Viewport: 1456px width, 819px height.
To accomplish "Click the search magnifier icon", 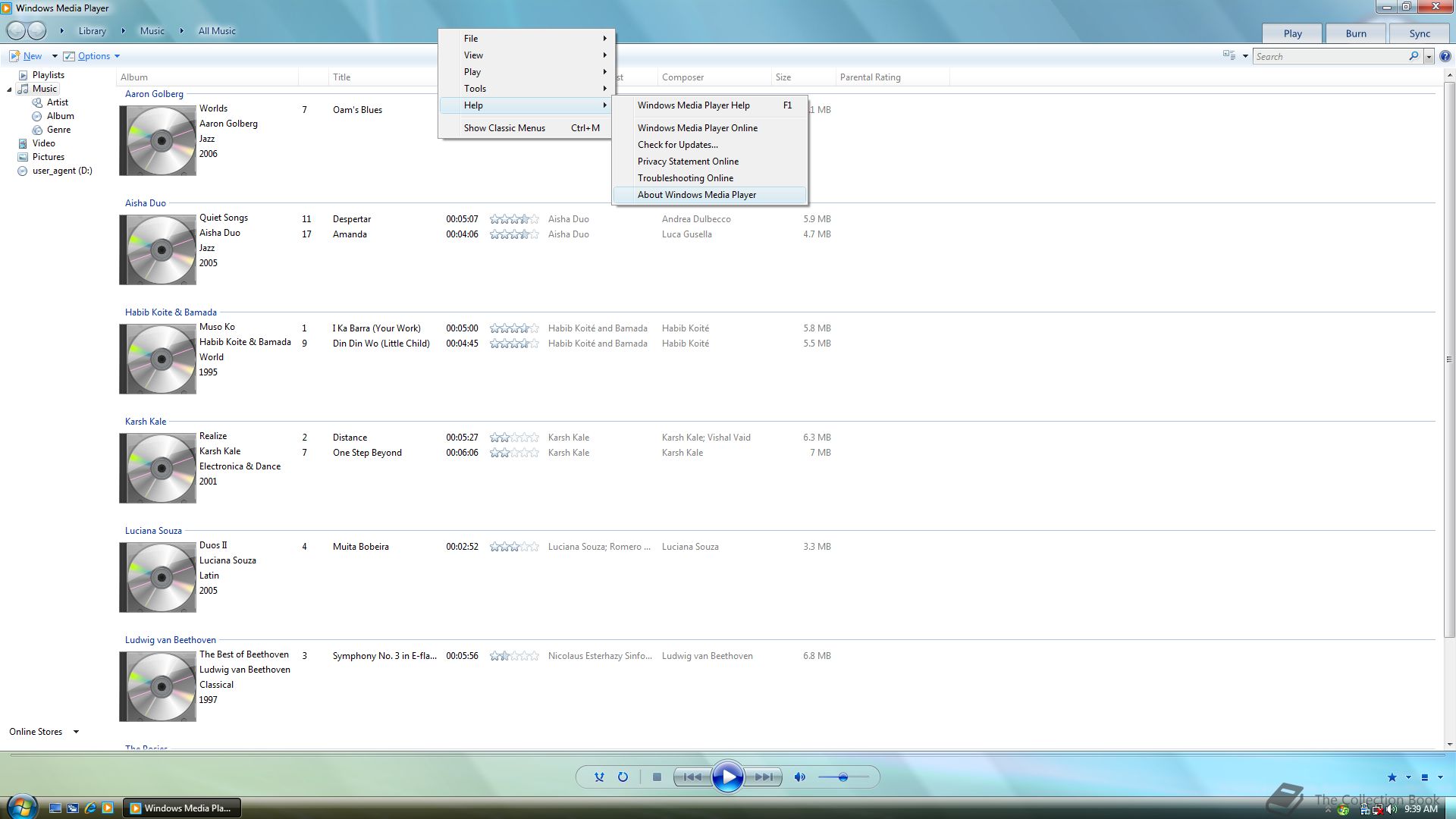I will [x=1414, y=56].
